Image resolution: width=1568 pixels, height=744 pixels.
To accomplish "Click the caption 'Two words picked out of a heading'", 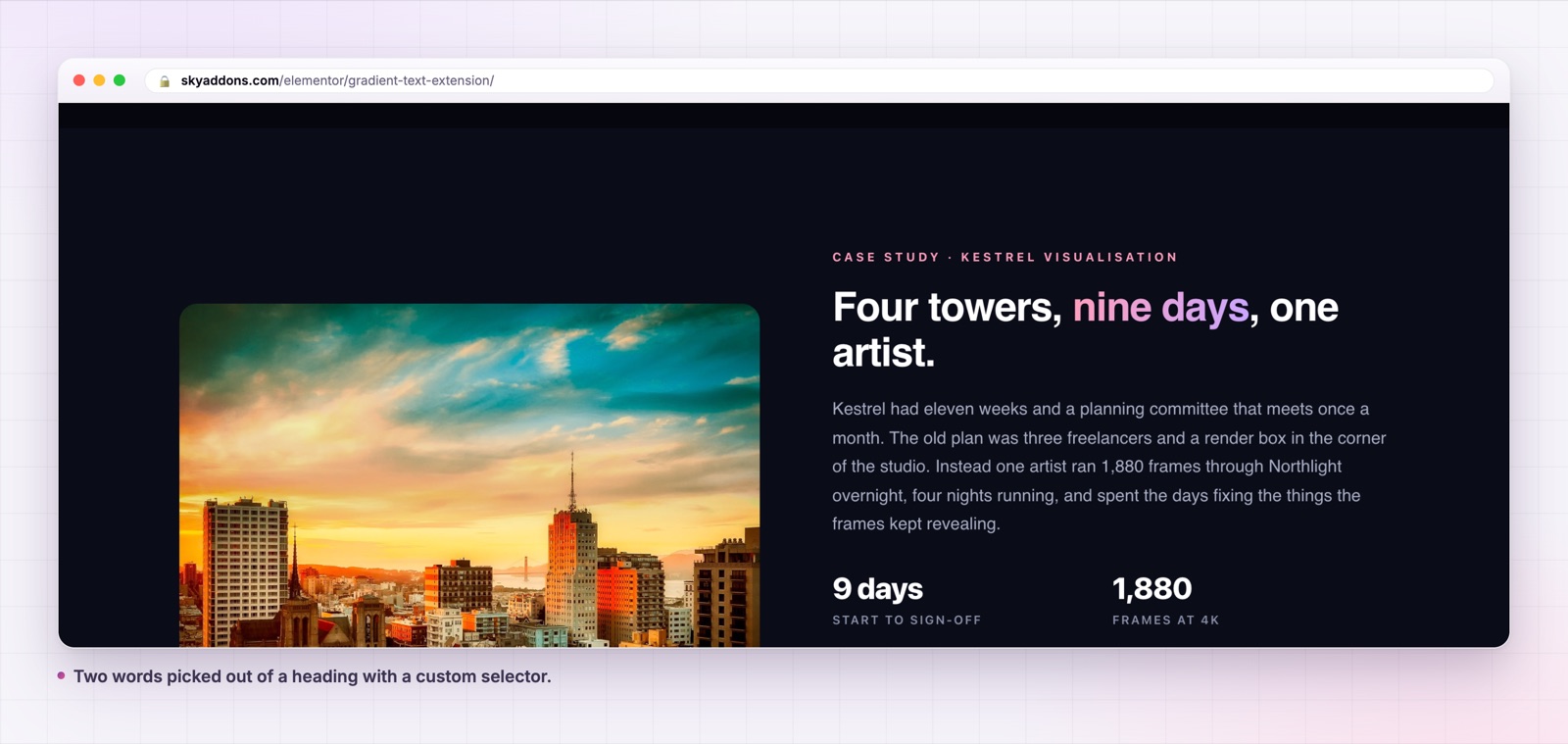I will (x=312, y=676).
